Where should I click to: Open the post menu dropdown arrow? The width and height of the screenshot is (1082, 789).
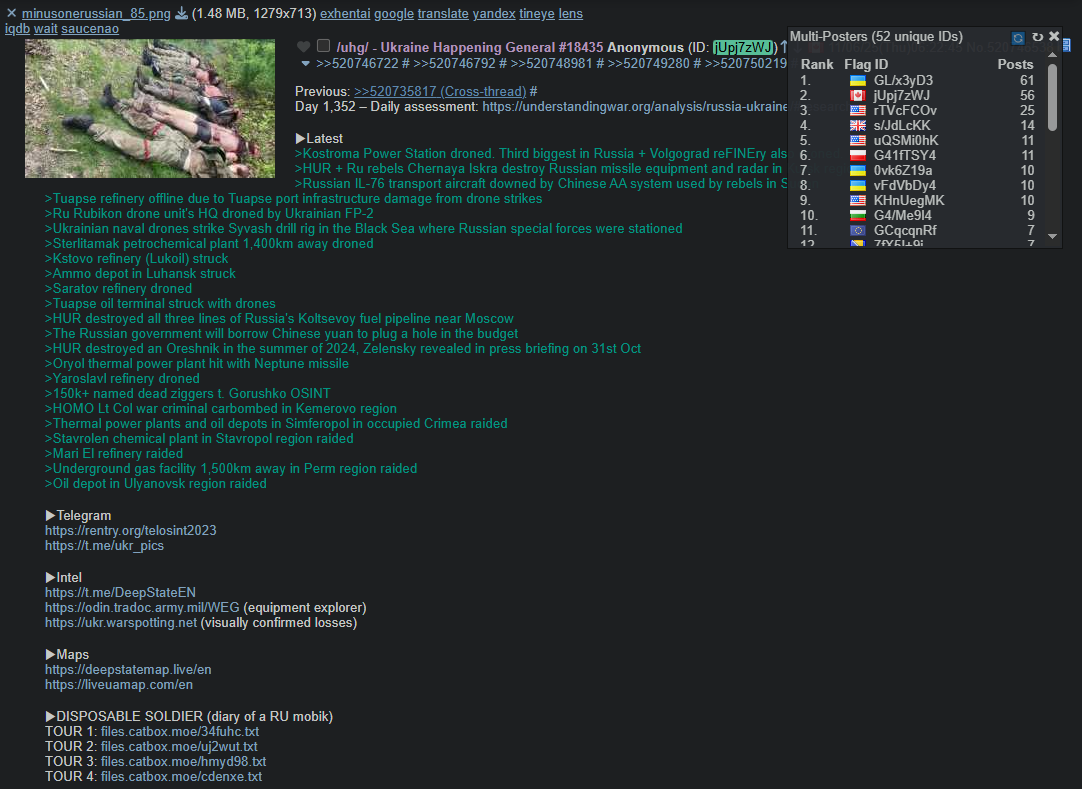[306, 64]
